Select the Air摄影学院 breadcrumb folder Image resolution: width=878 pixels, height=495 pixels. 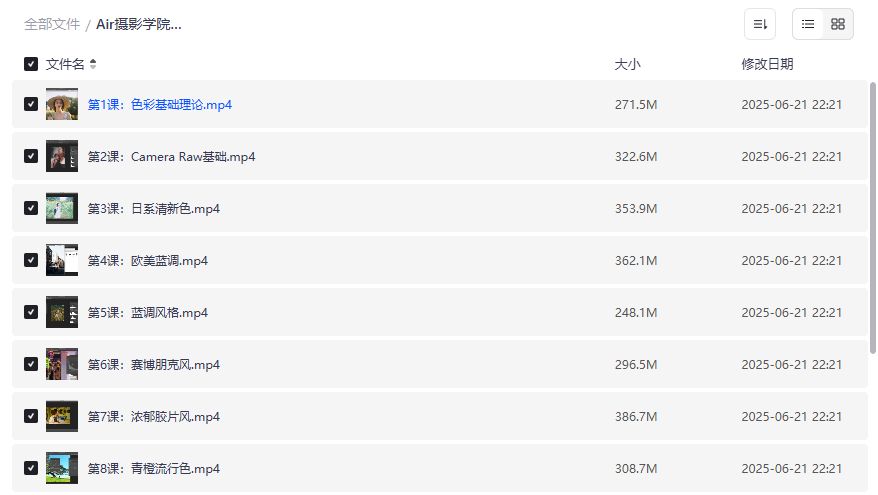click(139, 24)
